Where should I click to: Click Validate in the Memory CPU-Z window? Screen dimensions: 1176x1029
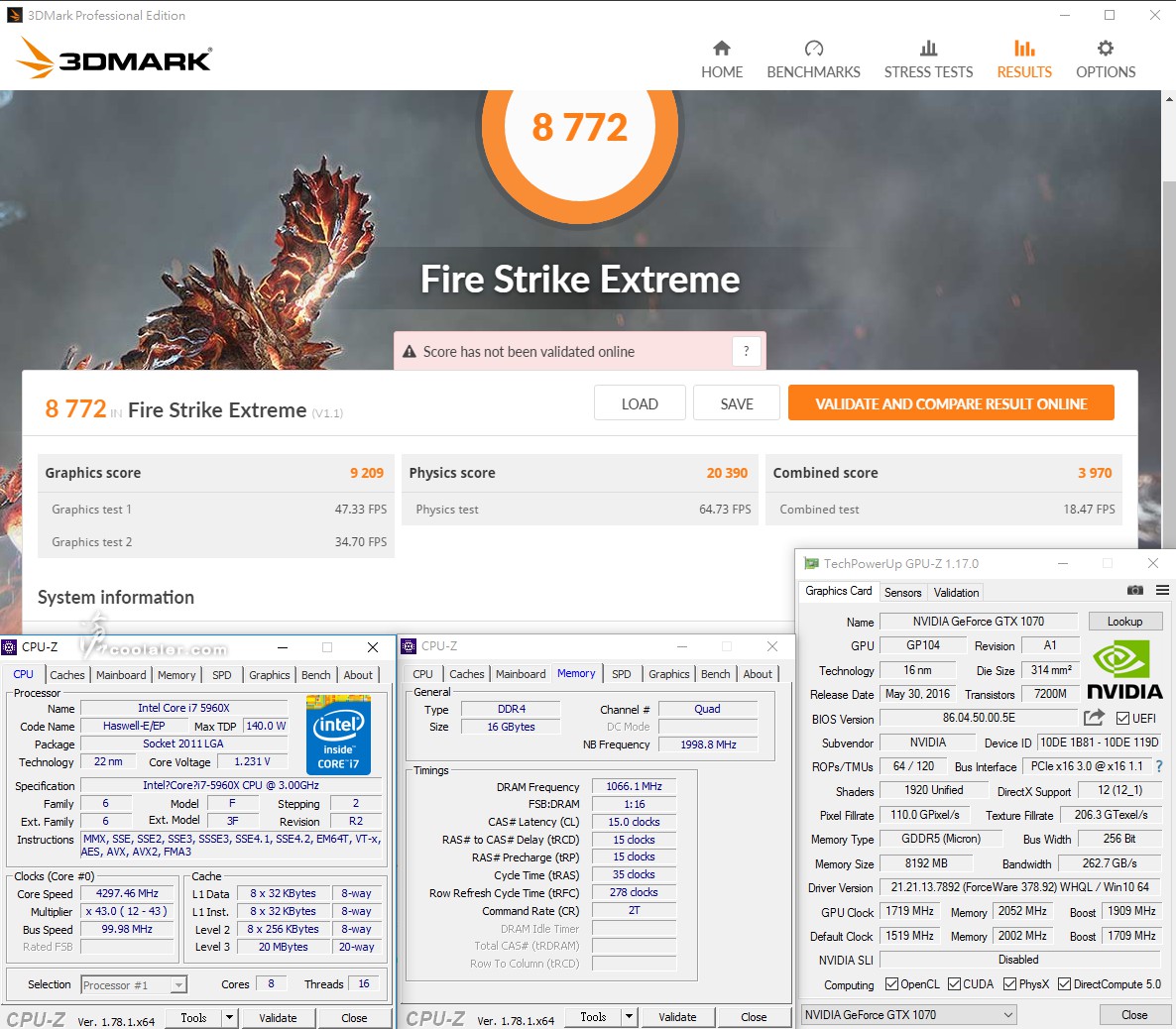(x=677, y=1017)
